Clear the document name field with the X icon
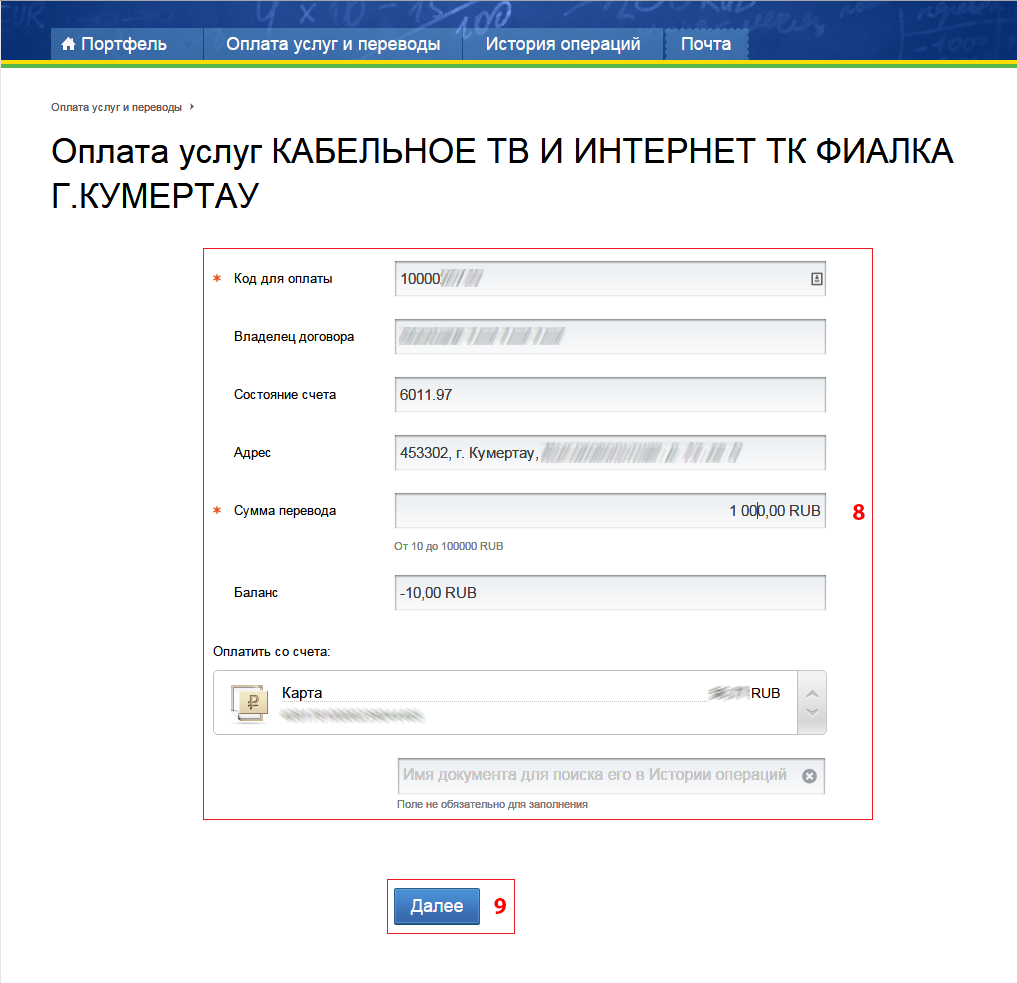Image resolution: width=1017 pixels, height=983 pixels. point(809,776)
